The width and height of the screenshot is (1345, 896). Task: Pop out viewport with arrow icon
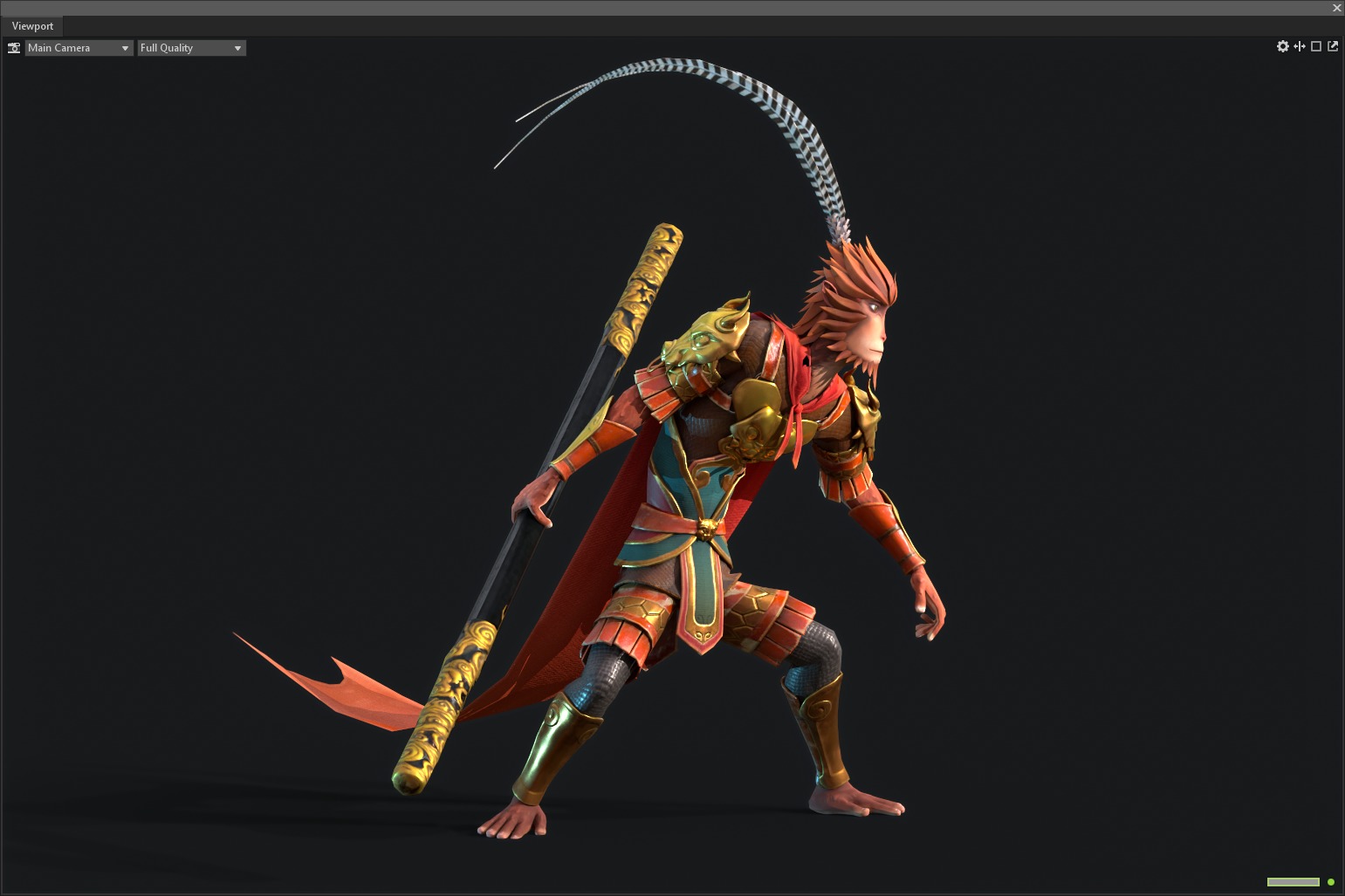click(x=1333, y=46)
